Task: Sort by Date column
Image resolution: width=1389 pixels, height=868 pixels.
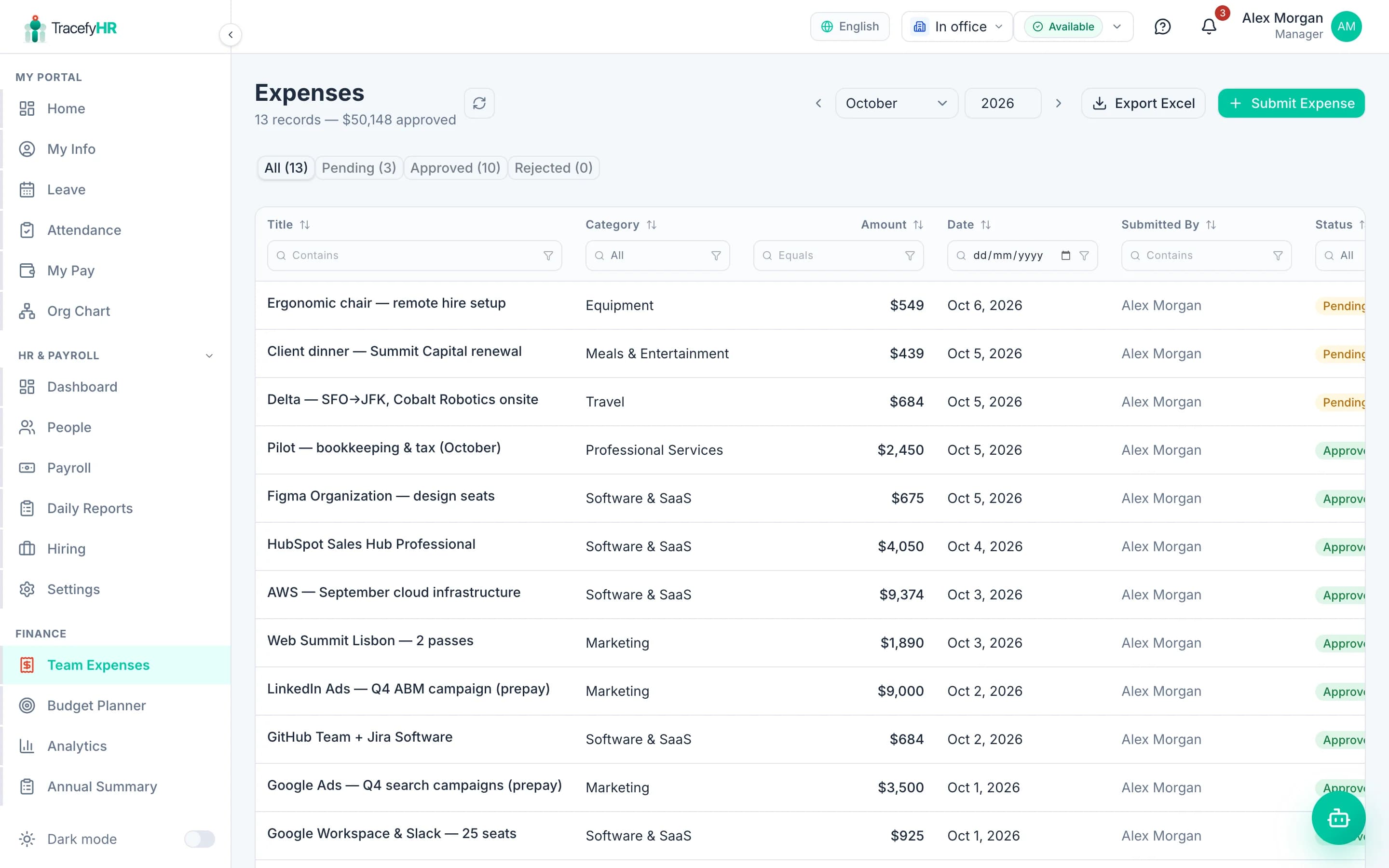Action: 986,224
